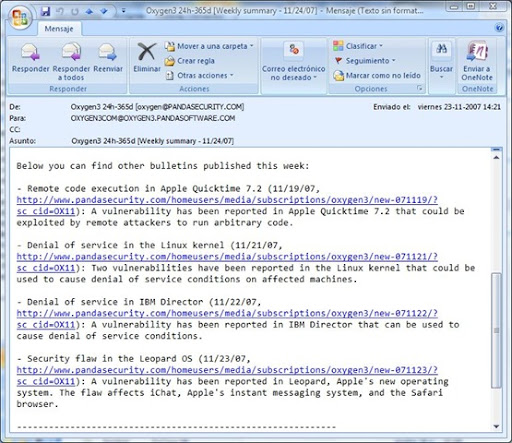Click the Seguimiento red flag icon
The height and width of the screenshot is (443, 512).
tap(338, 61)
